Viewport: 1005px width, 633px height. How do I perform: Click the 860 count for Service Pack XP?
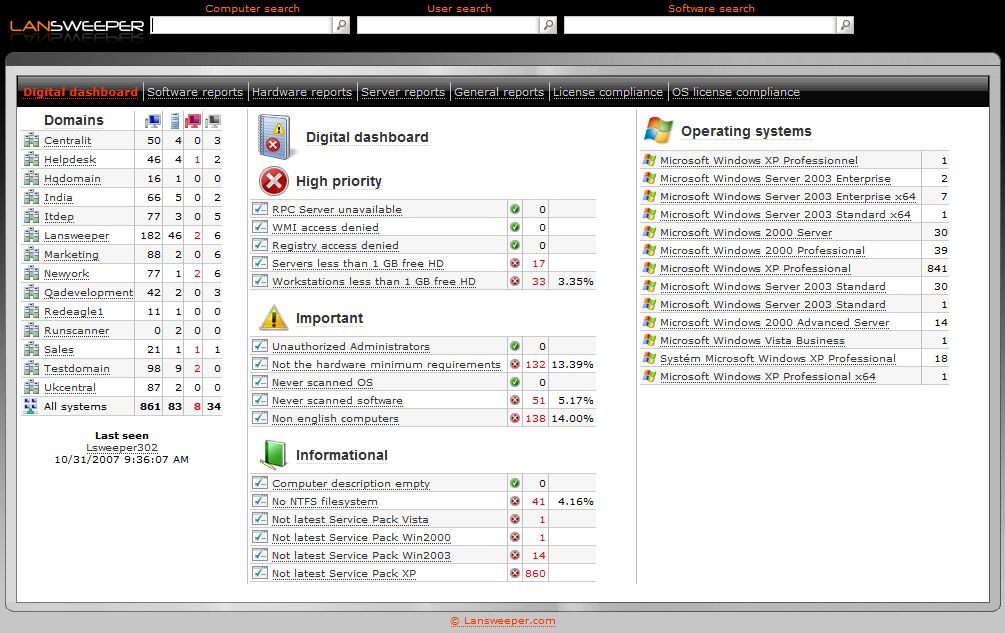click(535, 573)
